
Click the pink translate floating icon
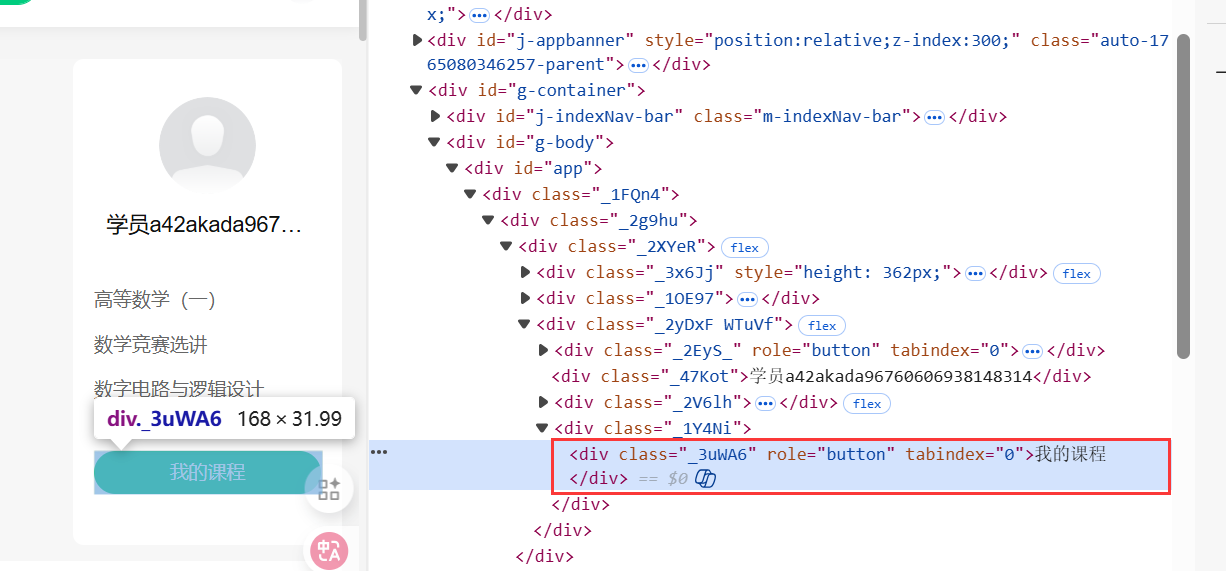click(329, 551)
